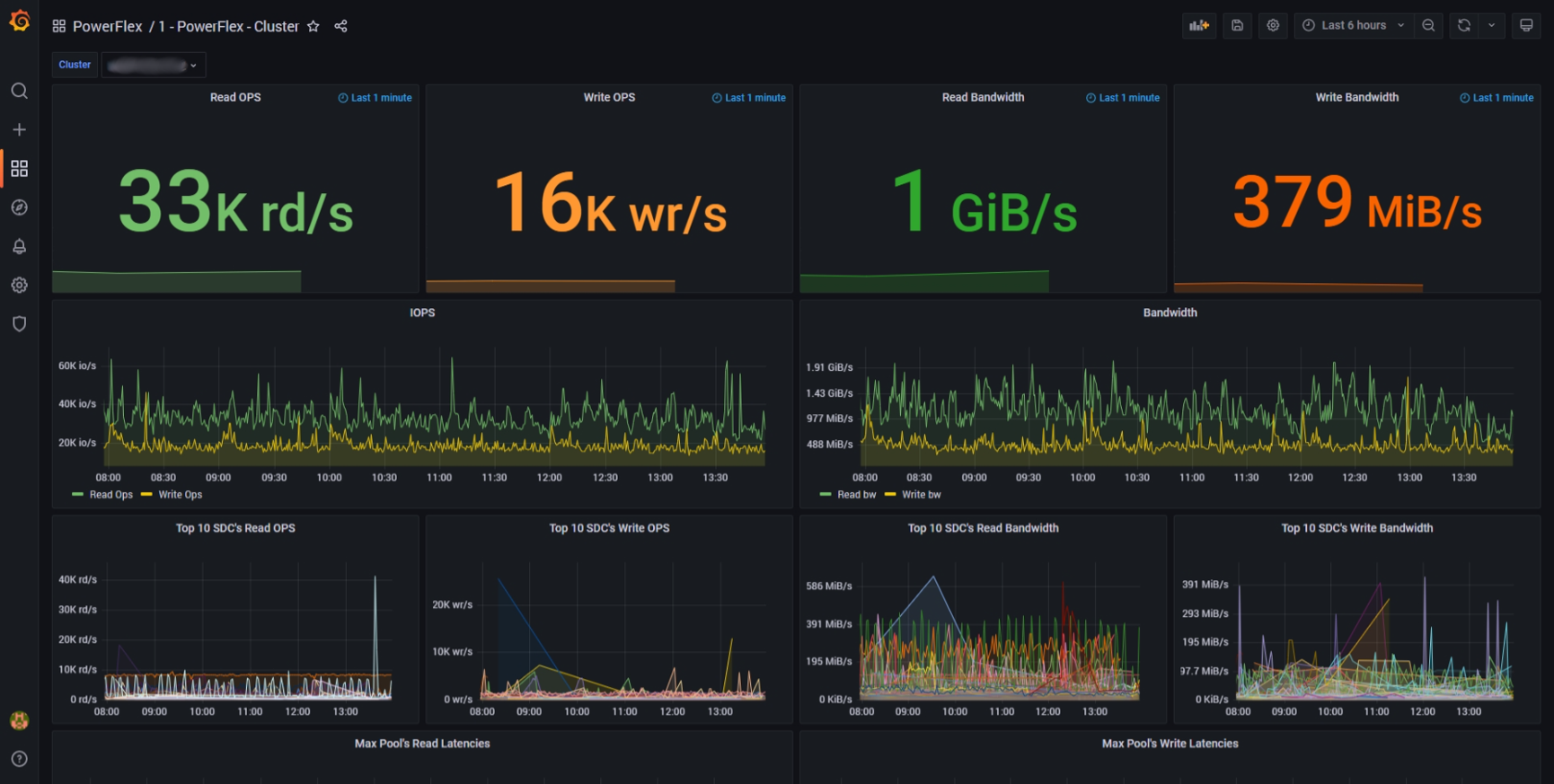
Task: Click the 1.91 GiB/s axis label
Action: [829, 367]
